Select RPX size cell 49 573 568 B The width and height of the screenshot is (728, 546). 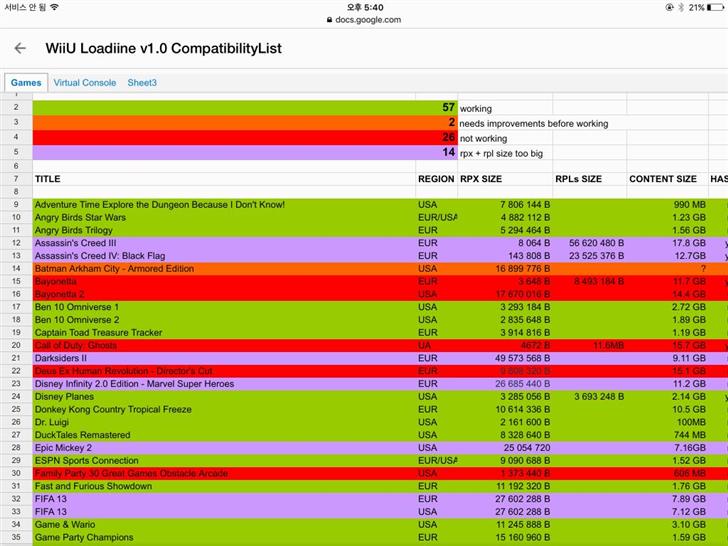click(505, 358)
